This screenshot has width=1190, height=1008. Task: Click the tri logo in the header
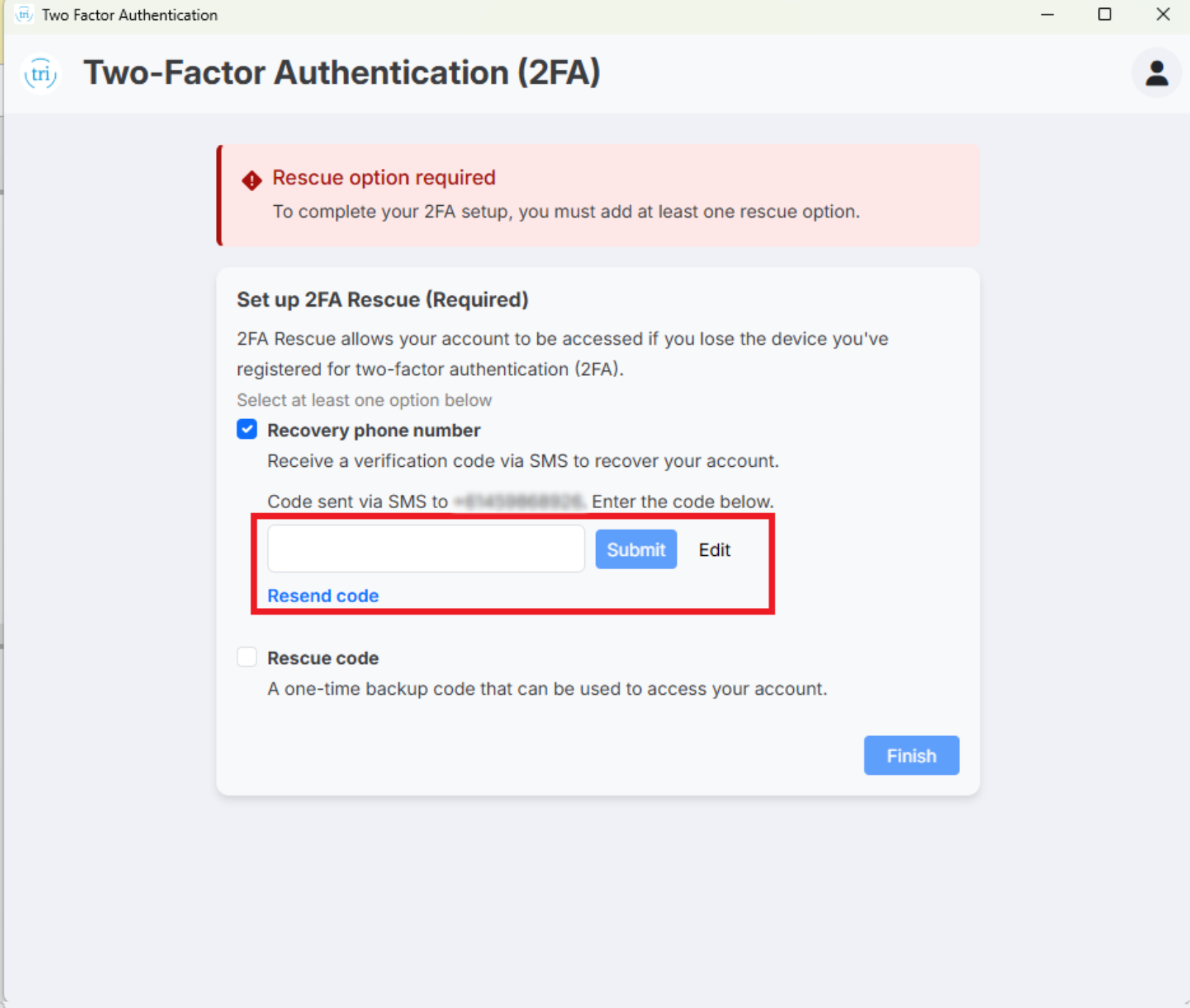point(40,74)
